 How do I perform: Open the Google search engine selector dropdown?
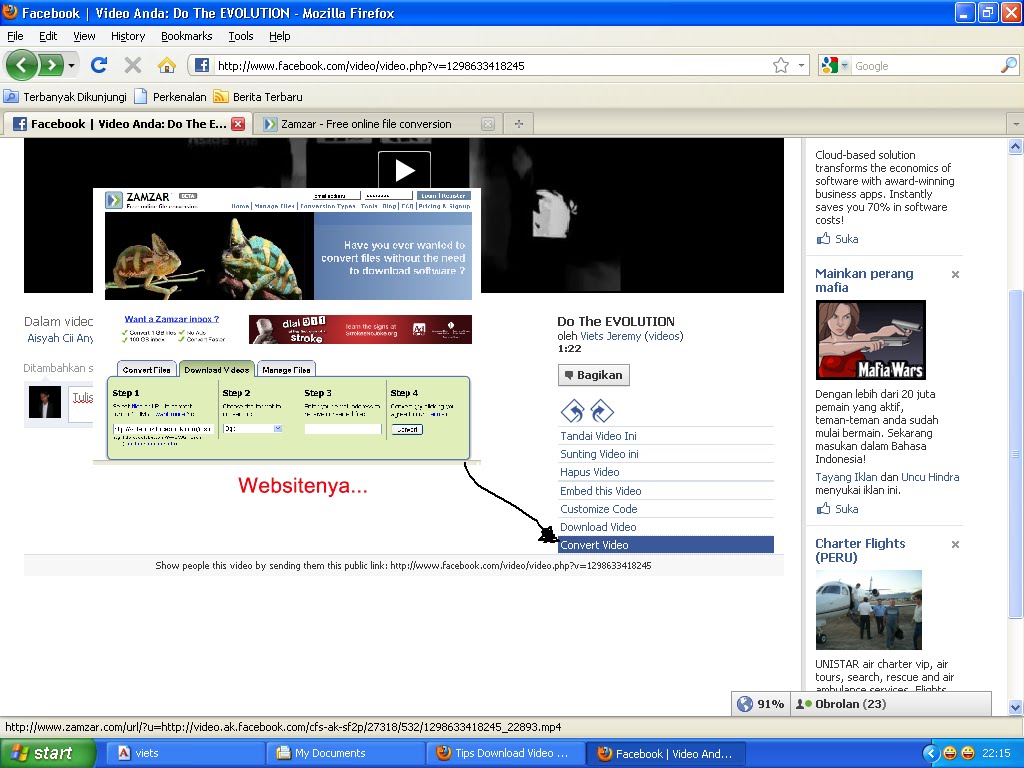835,65
